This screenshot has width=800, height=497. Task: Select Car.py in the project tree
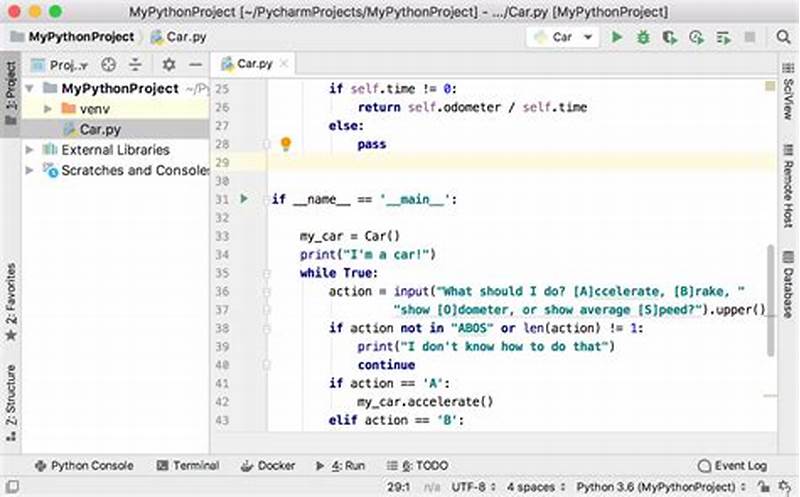tap(99, 129)
